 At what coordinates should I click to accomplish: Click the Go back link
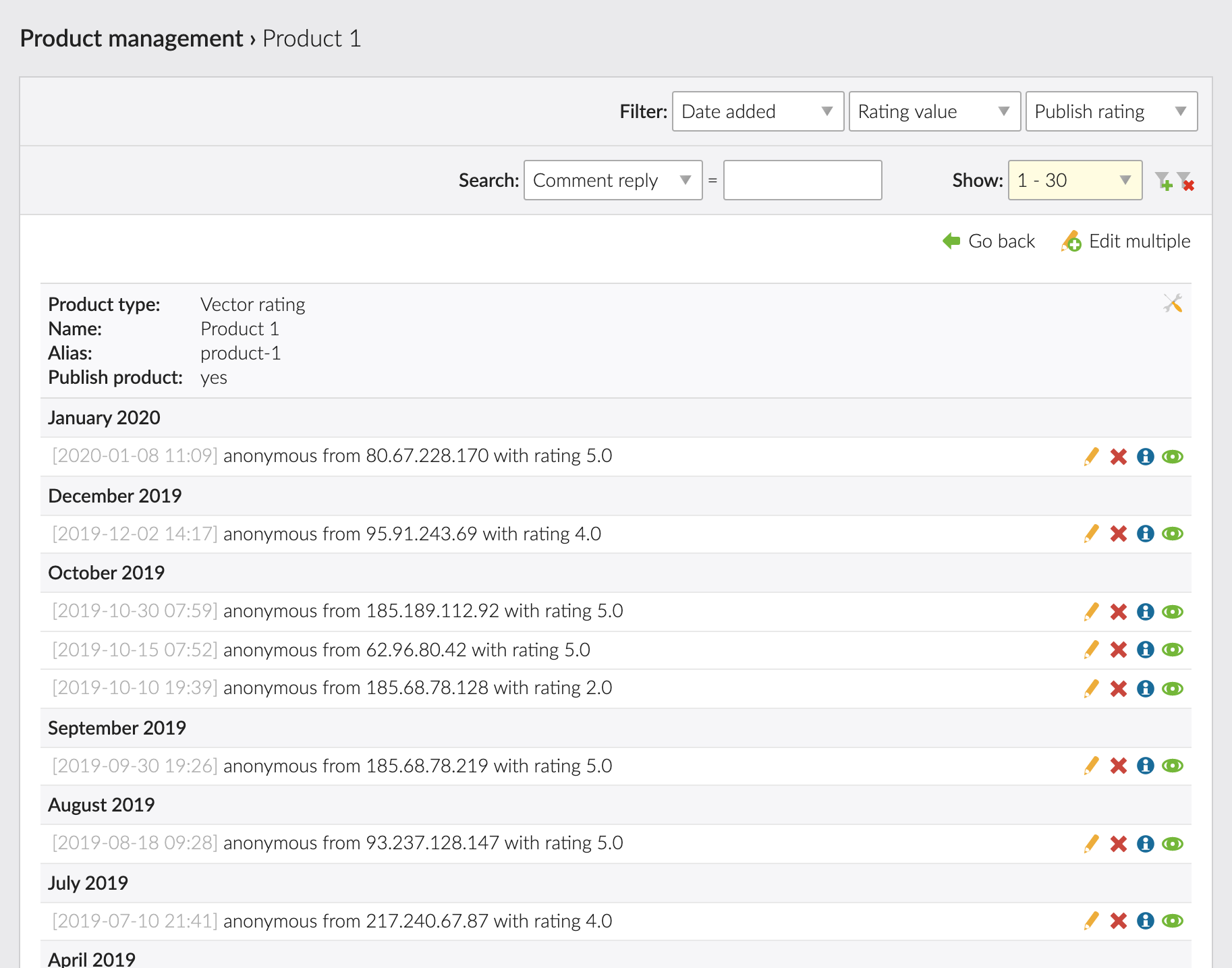pos(989,241)
